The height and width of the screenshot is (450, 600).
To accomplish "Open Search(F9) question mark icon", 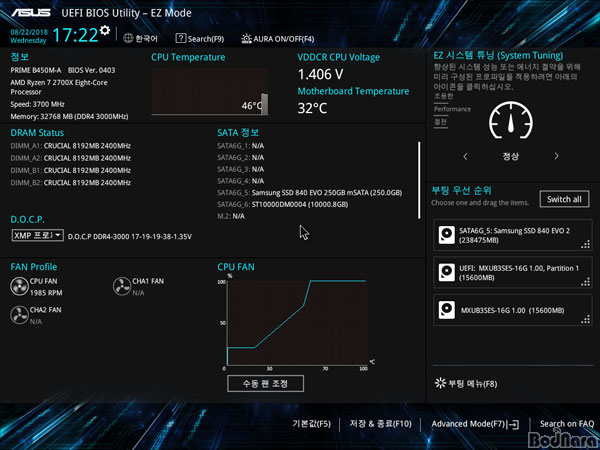I will [x=181, y=38].
